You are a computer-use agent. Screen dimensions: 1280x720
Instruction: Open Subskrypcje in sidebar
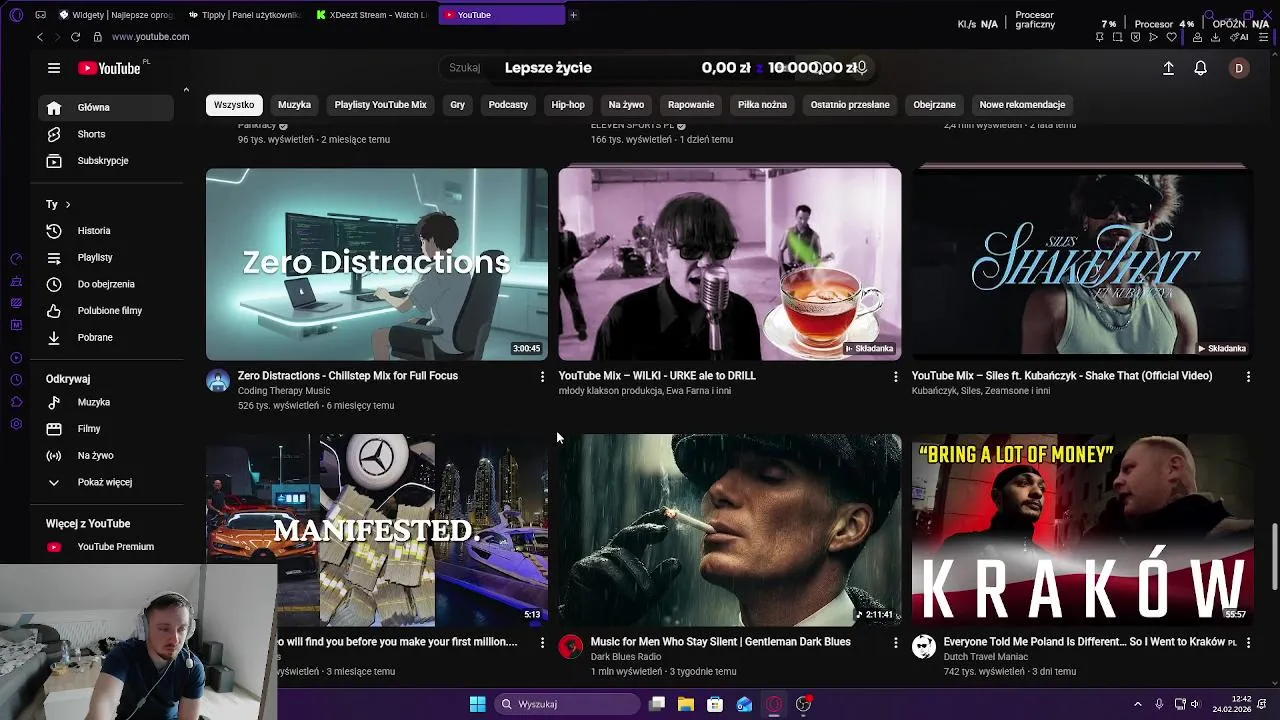coord(106,161)
